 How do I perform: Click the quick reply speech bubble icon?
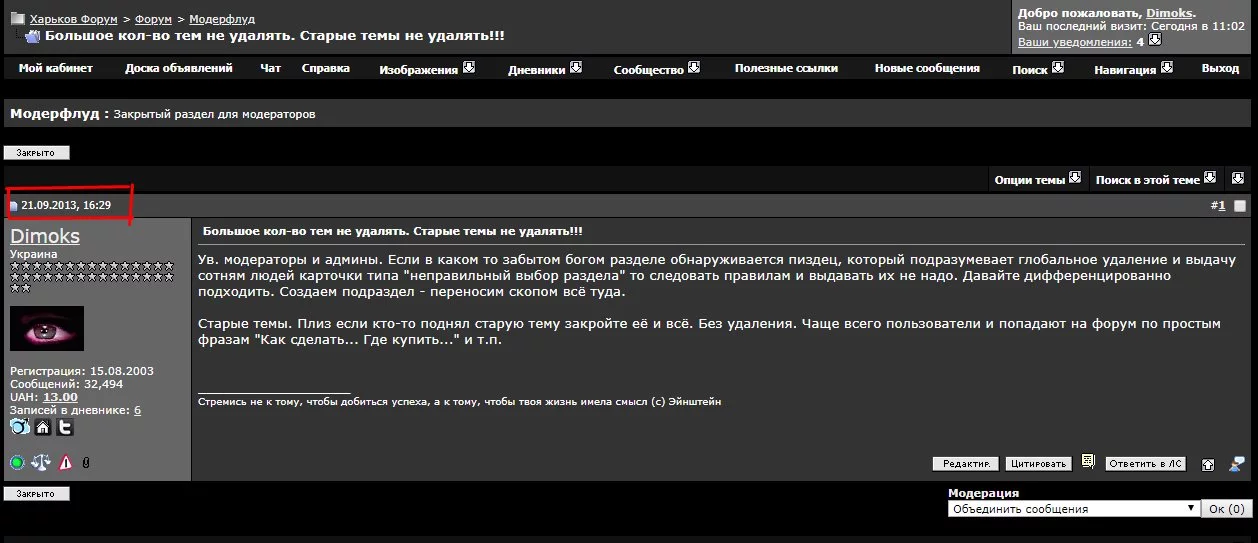pos(1237,463)
